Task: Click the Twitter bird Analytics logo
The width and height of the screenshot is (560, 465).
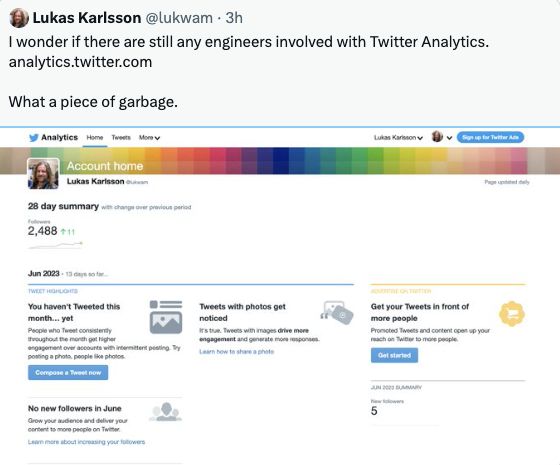Action: (53, 138)
